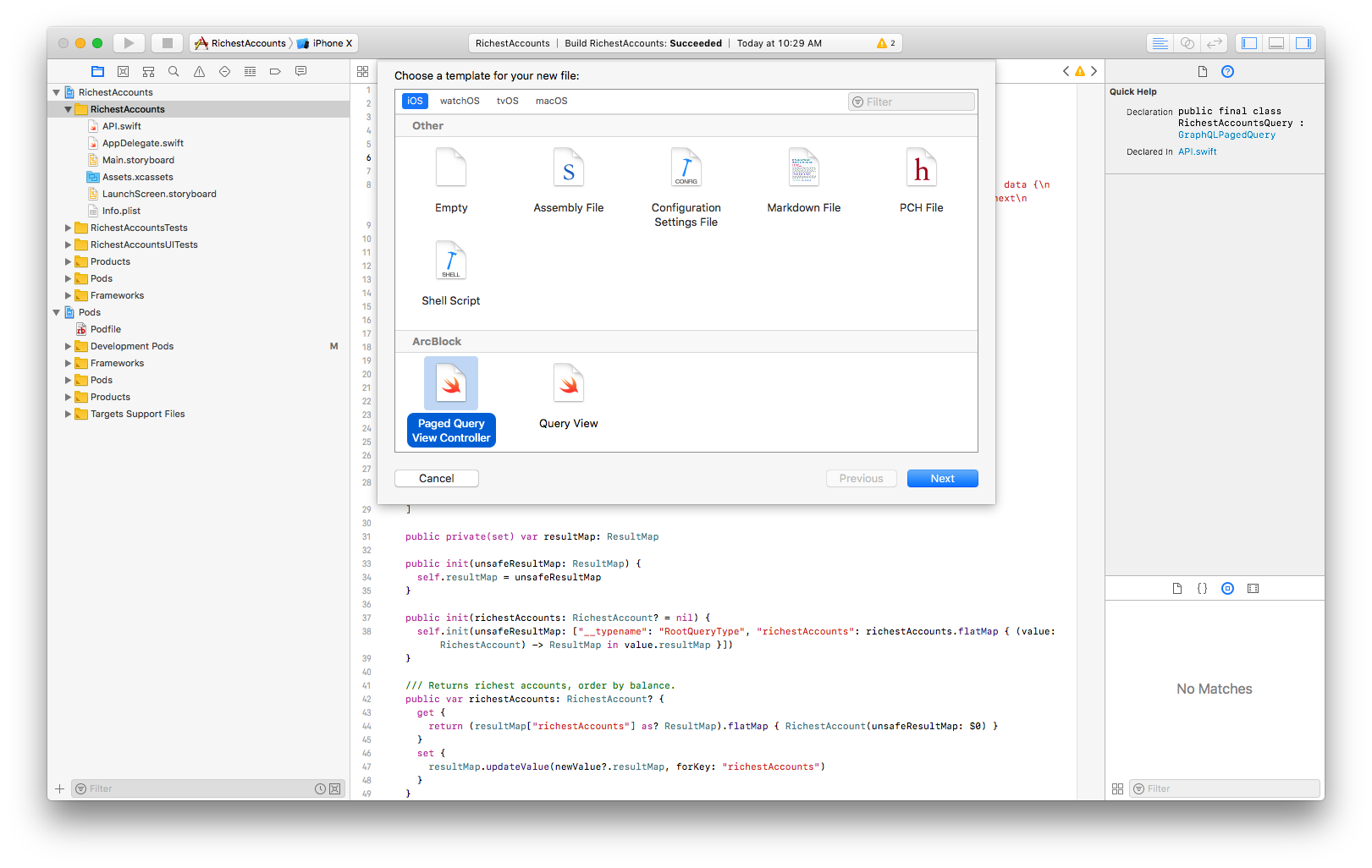Toggle library grid view icon
The height and width of the screenshot is (868, 1372).
1118,789
